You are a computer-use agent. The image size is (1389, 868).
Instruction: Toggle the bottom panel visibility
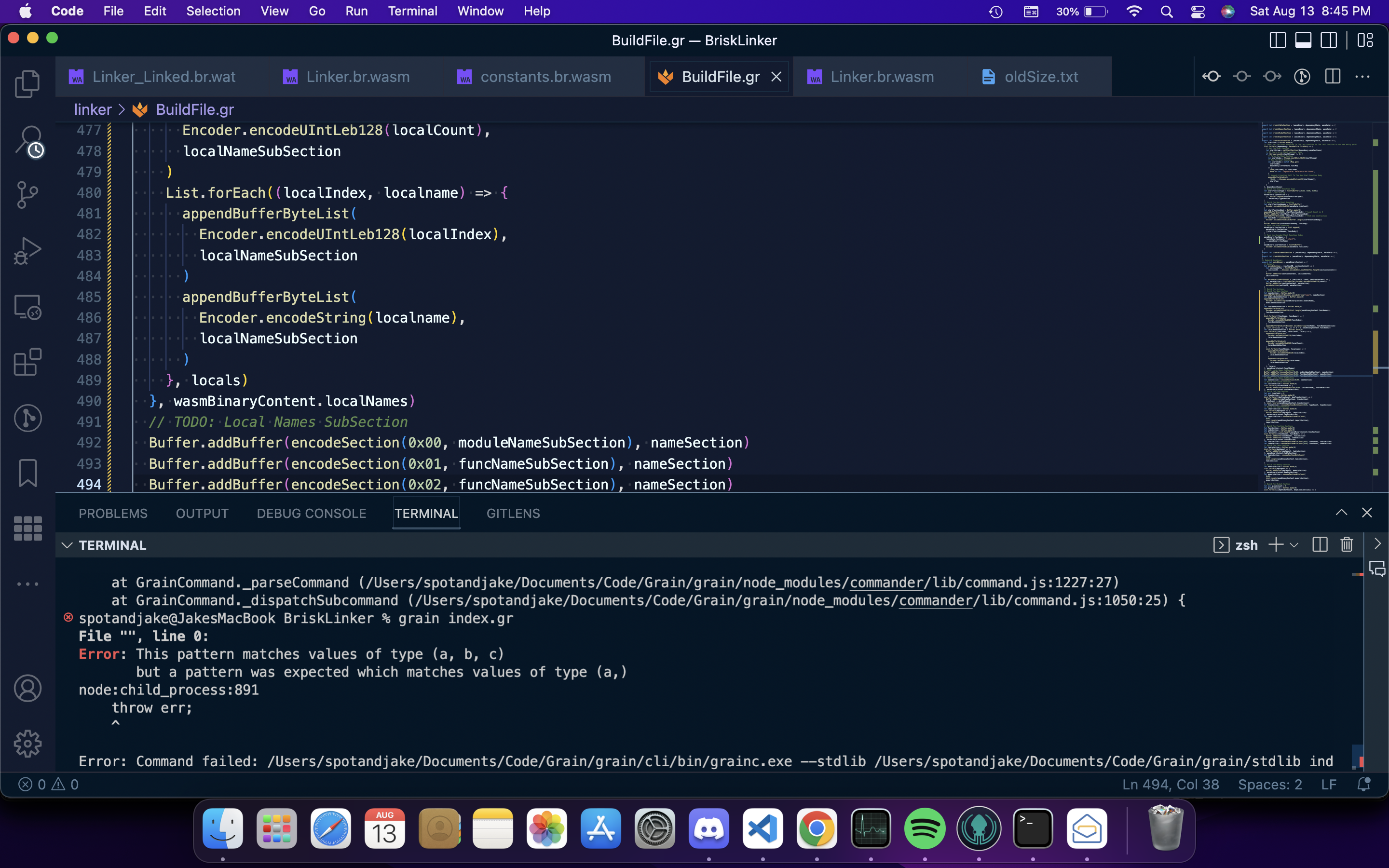pos(1303,40)
